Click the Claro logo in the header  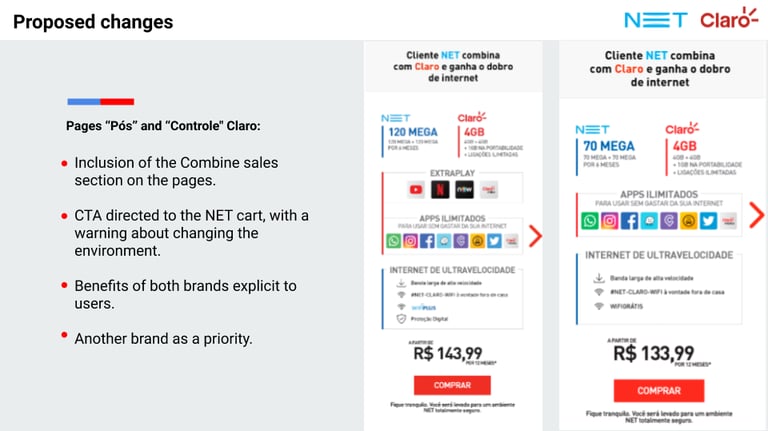tap(729, 19)
